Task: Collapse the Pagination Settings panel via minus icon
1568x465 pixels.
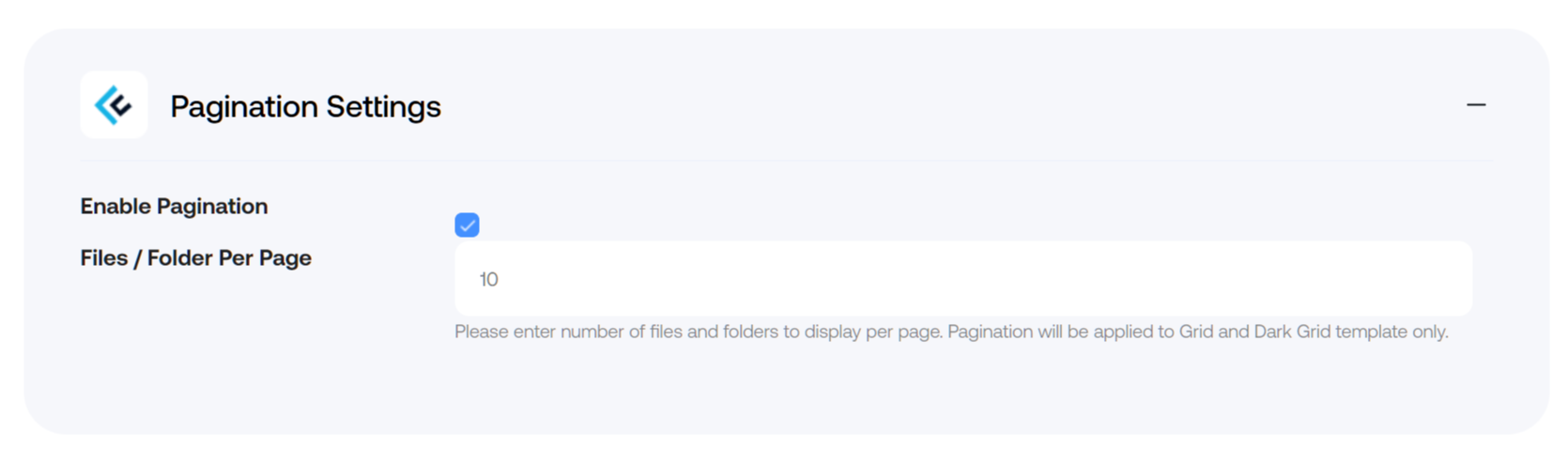Action: click(1475, 105)
